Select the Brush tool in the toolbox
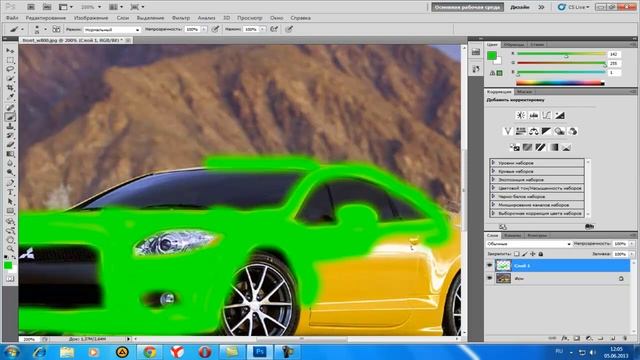 pos(10,117)
